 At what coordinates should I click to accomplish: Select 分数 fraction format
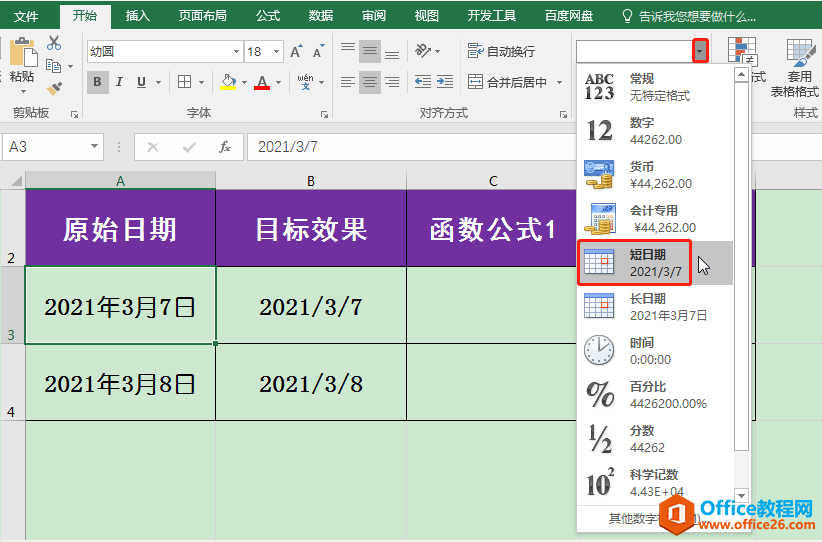pyautogui.click(x=655, y=439)
